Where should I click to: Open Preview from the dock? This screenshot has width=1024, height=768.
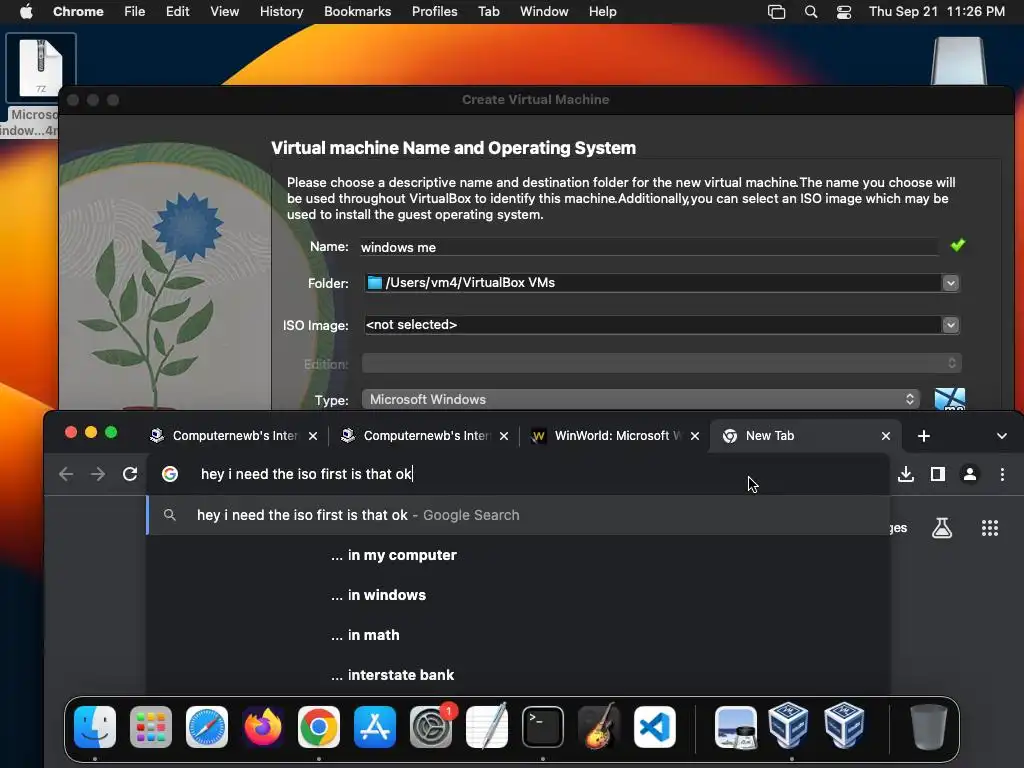[x=736, y=727]
